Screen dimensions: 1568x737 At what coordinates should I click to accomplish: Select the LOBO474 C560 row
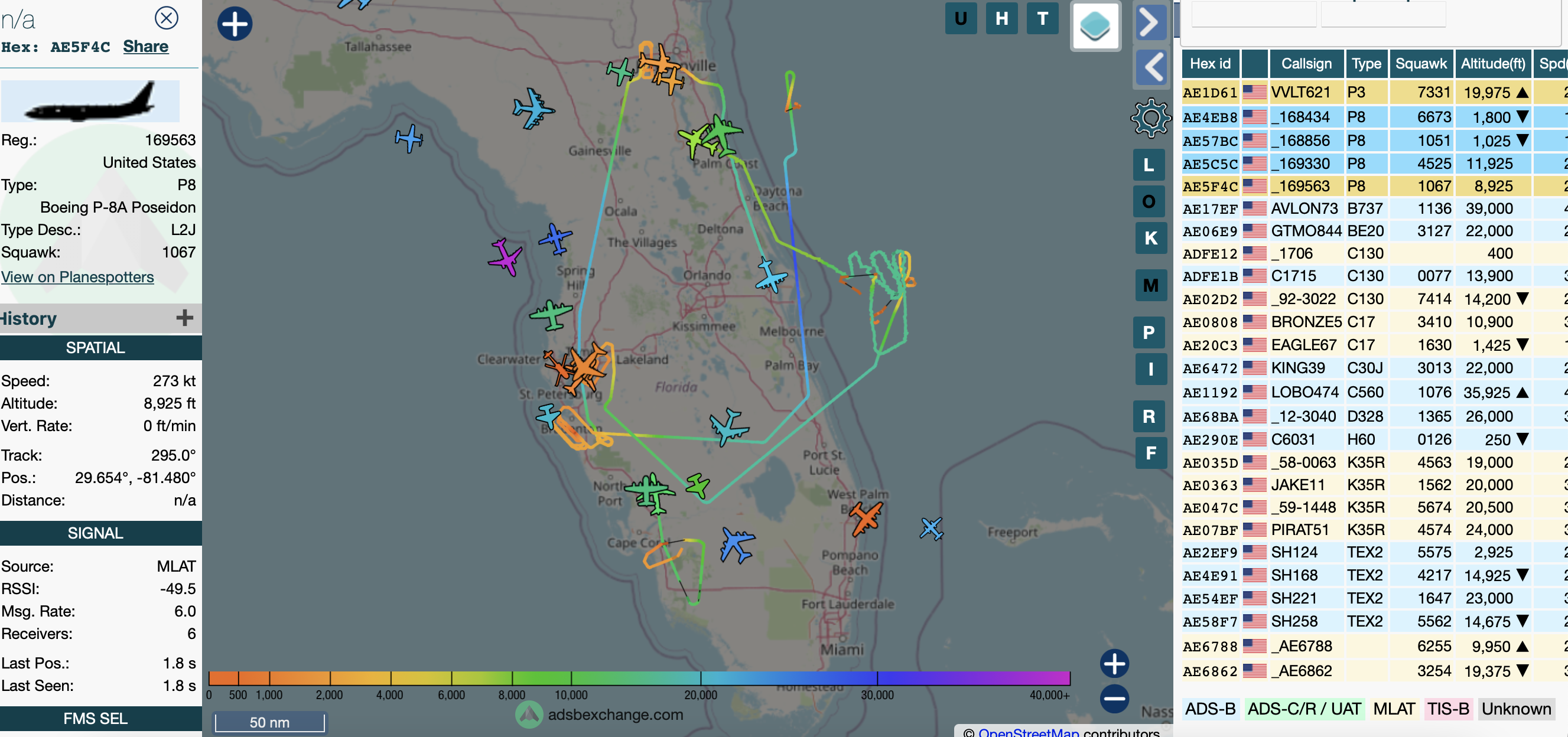tap(1374, 393)
